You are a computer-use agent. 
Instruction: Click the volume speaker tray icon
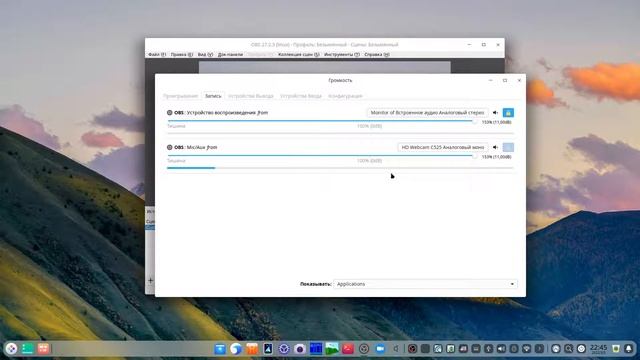(501, 349)
